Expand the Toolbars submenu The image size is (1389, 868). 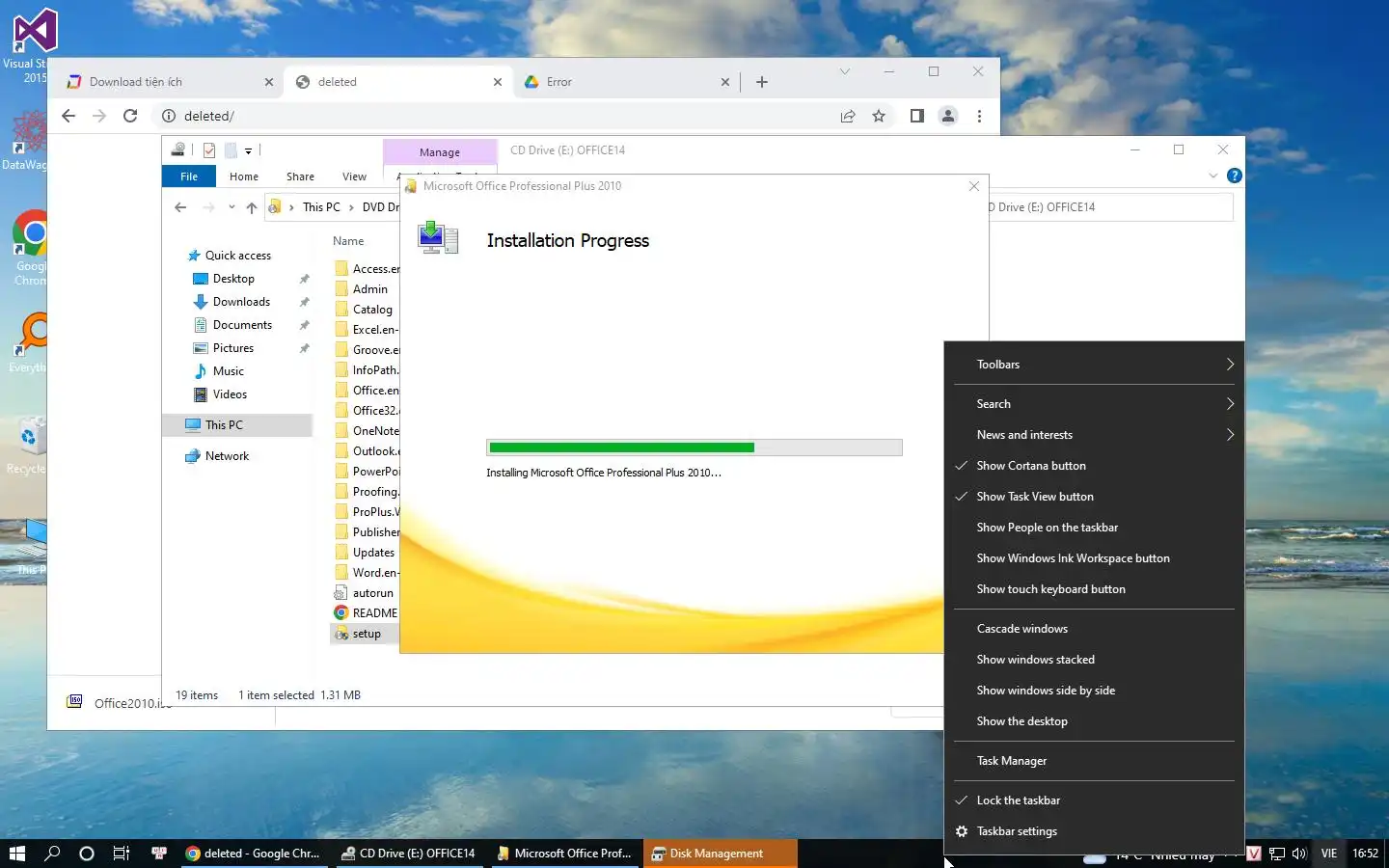pyautogui.click(x=1094, y=365)
